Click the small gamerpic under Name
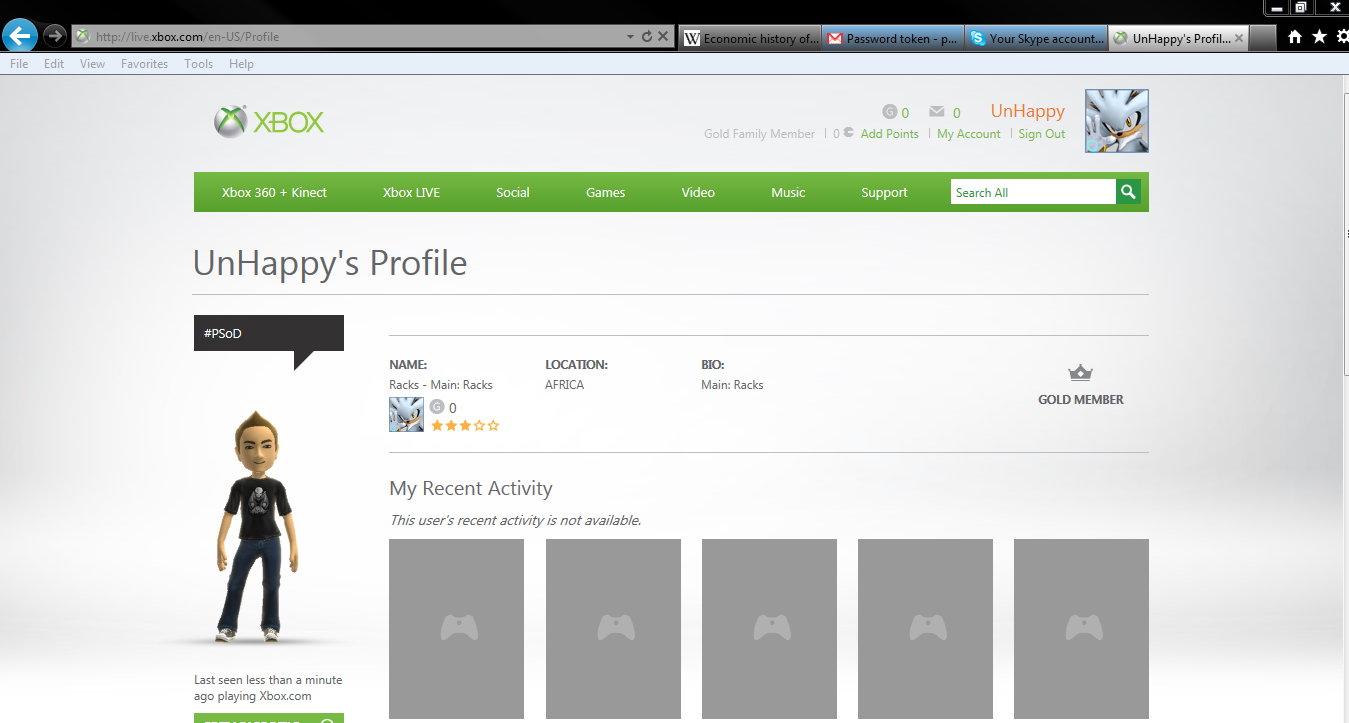Image resolution: width=1349 pixels, height=723 pixels. (x=406, y=414)
